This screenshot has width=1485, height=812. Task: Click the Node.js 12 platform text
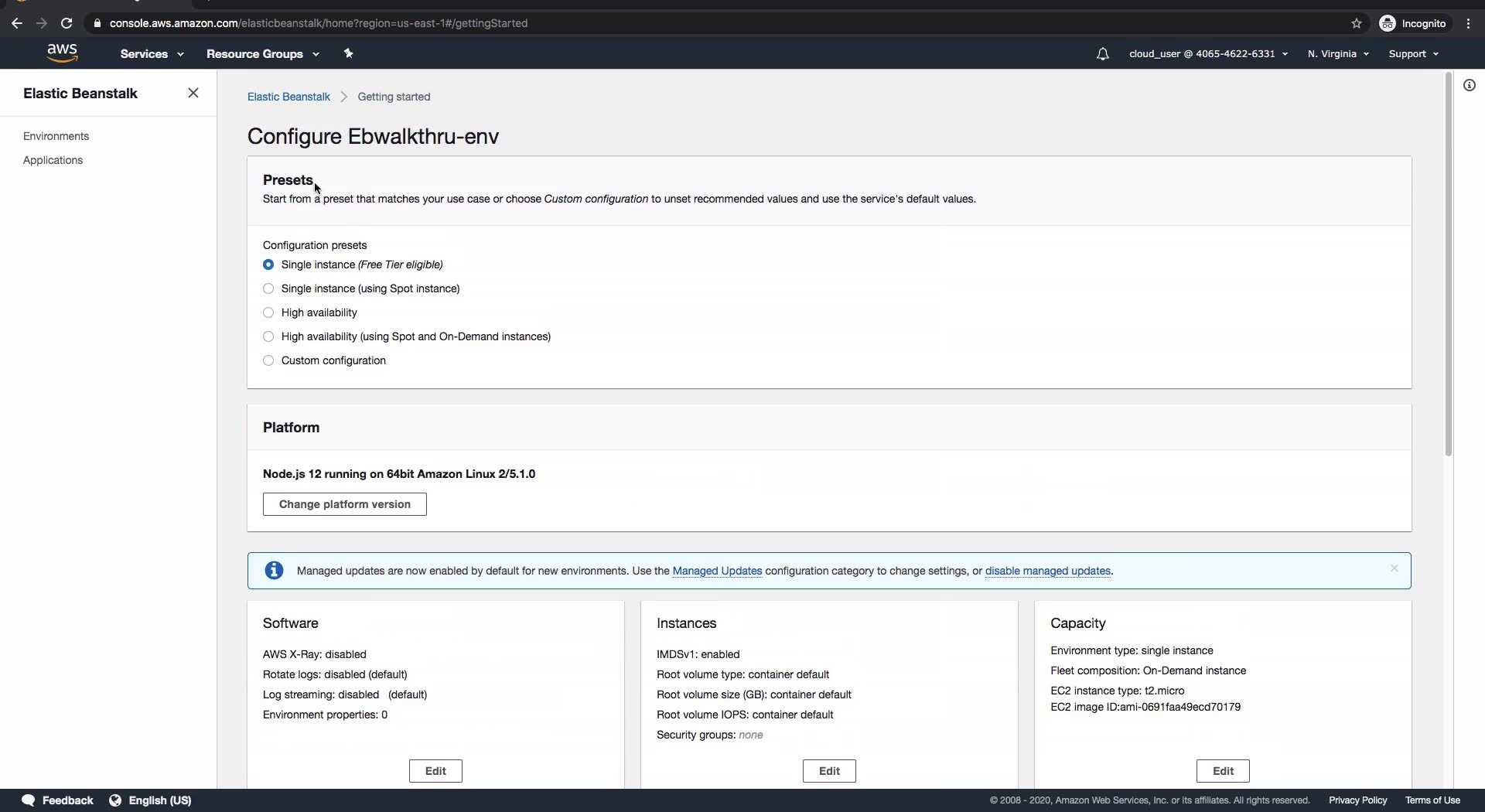(399, 474)
